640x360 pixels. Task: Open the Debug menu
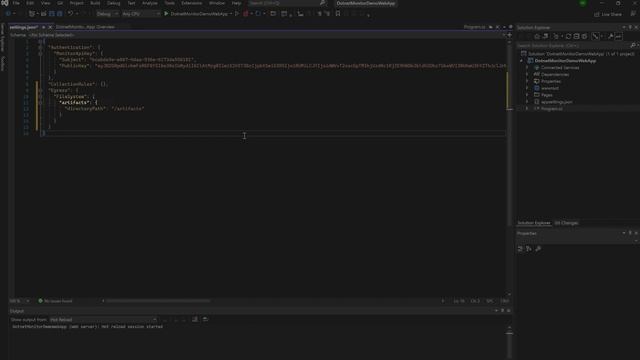coord(113,3)
